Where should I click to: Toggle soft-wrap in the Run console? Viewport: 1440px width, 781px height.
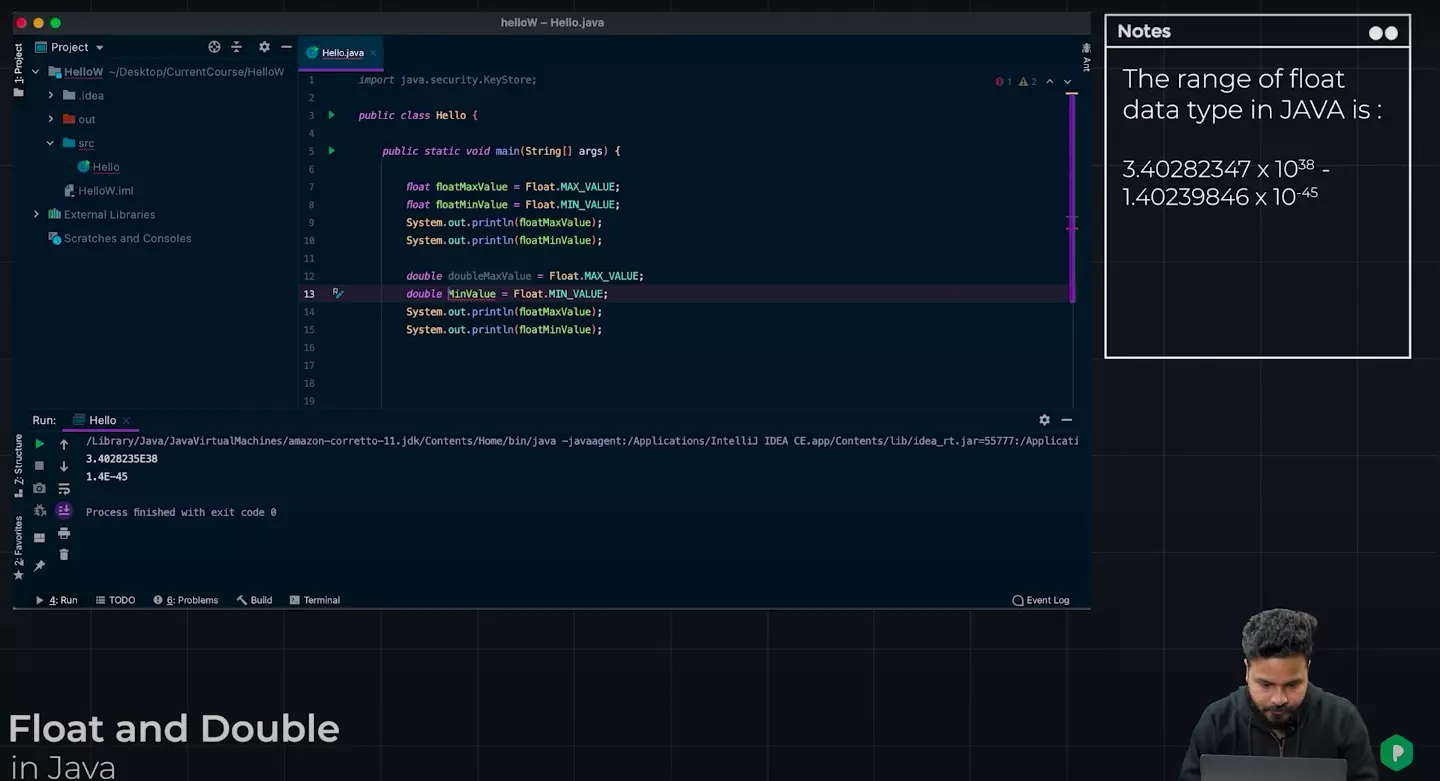(x=64, y=489)
